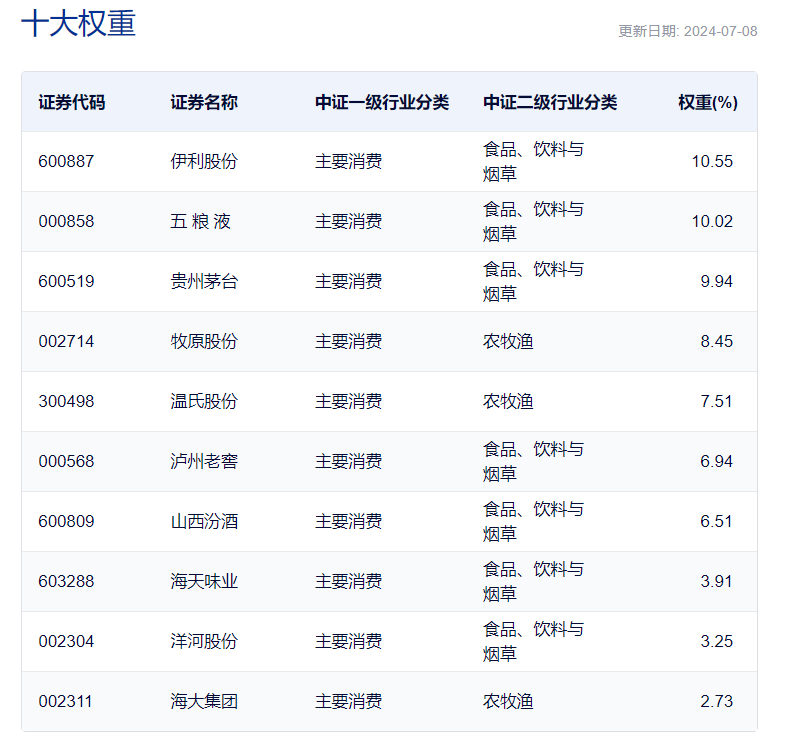Viewport: 808px width, 750px height.
Task: Click the 10.55 weight value
Action: click(x=712, y=161)
